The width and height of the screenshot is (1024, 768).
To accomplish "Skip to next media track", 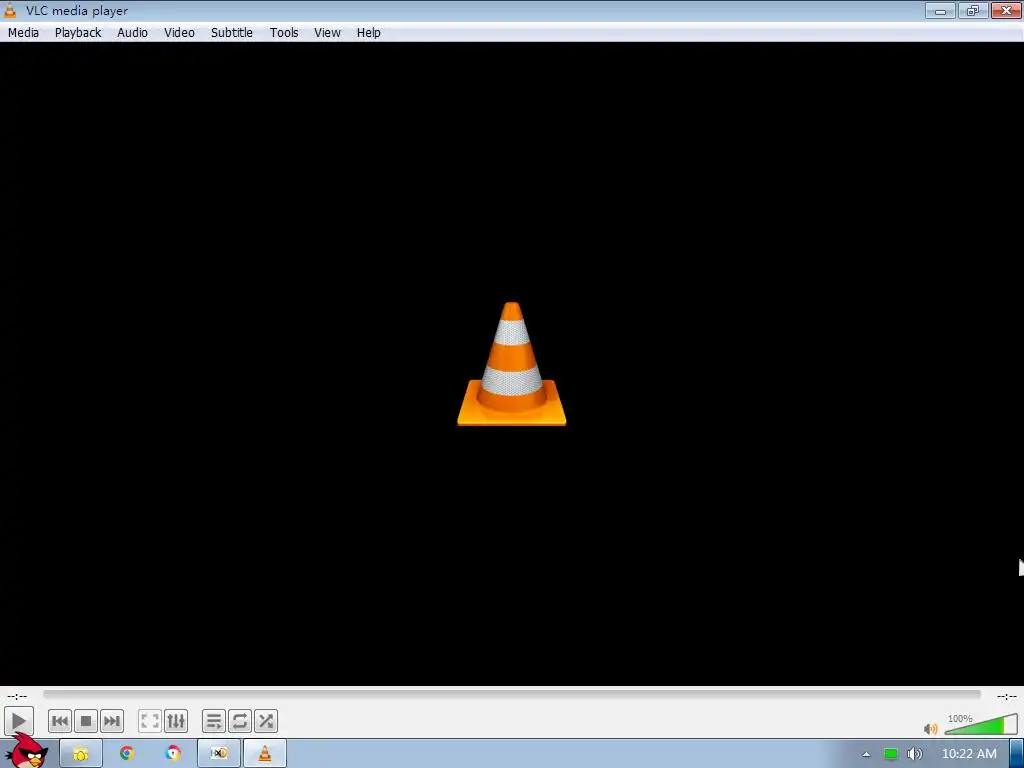I will (112, 721).
